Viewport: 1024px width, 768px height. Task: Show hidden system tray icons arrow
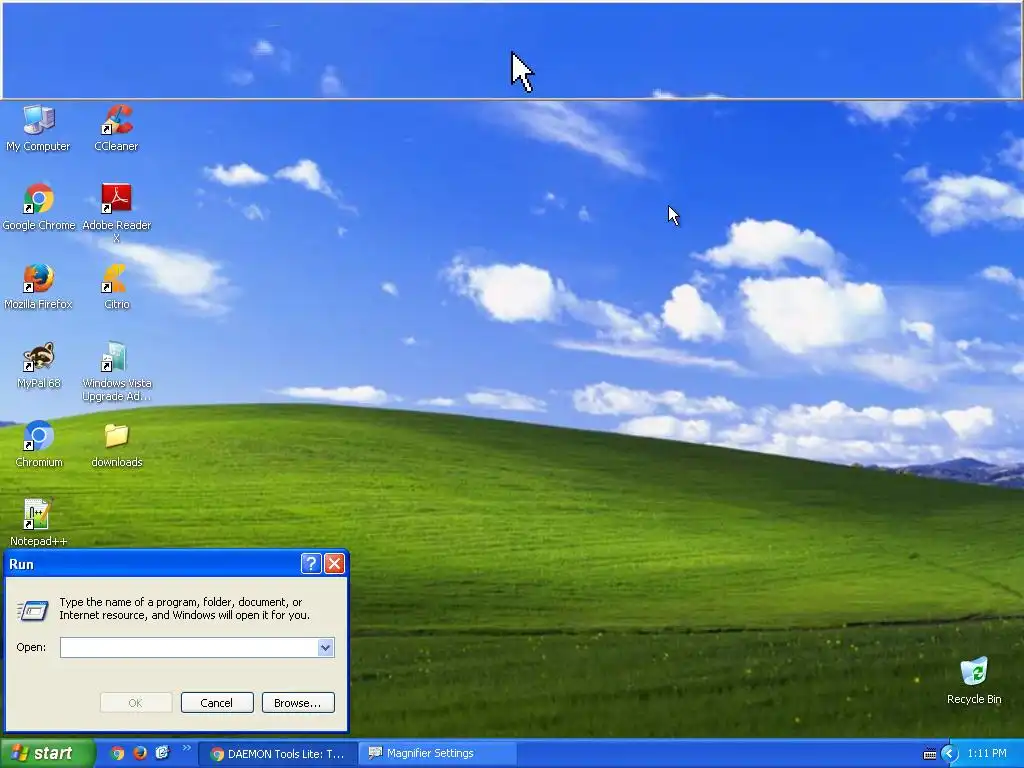pyautogui.click(x=950, y=754)
